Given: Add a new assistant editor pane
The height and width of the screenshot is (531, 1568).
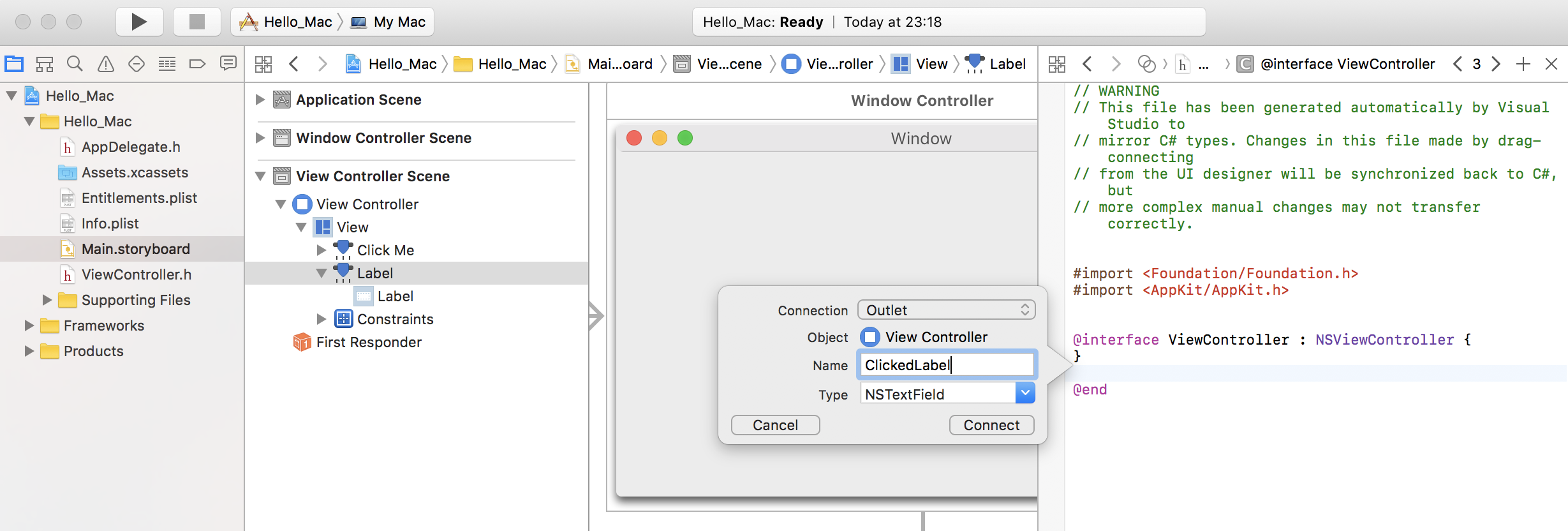Looking at the screenshot, I should [x=1523, y=64].
